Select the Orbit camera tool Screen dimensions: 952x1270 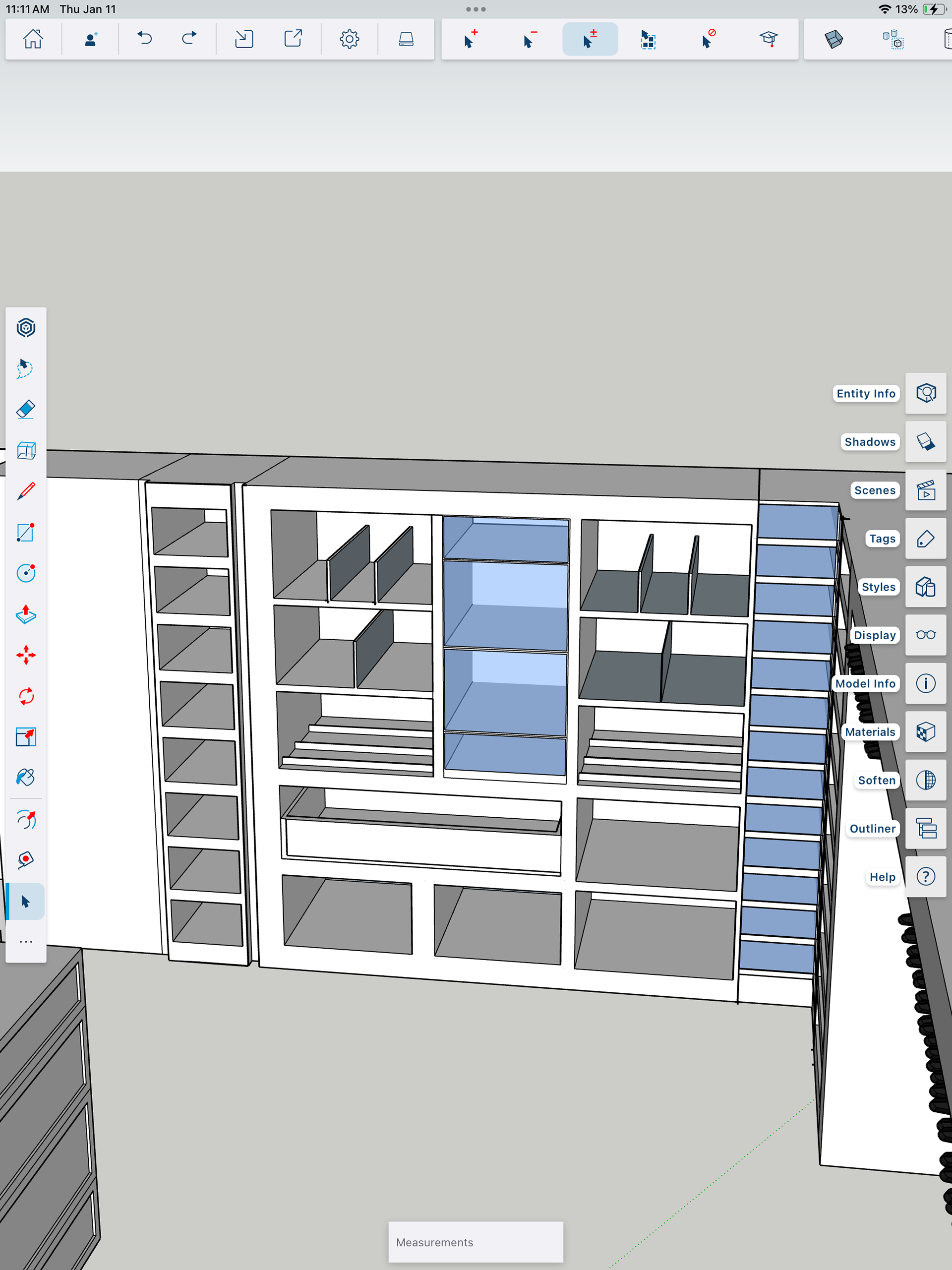[x=26, y=819]
